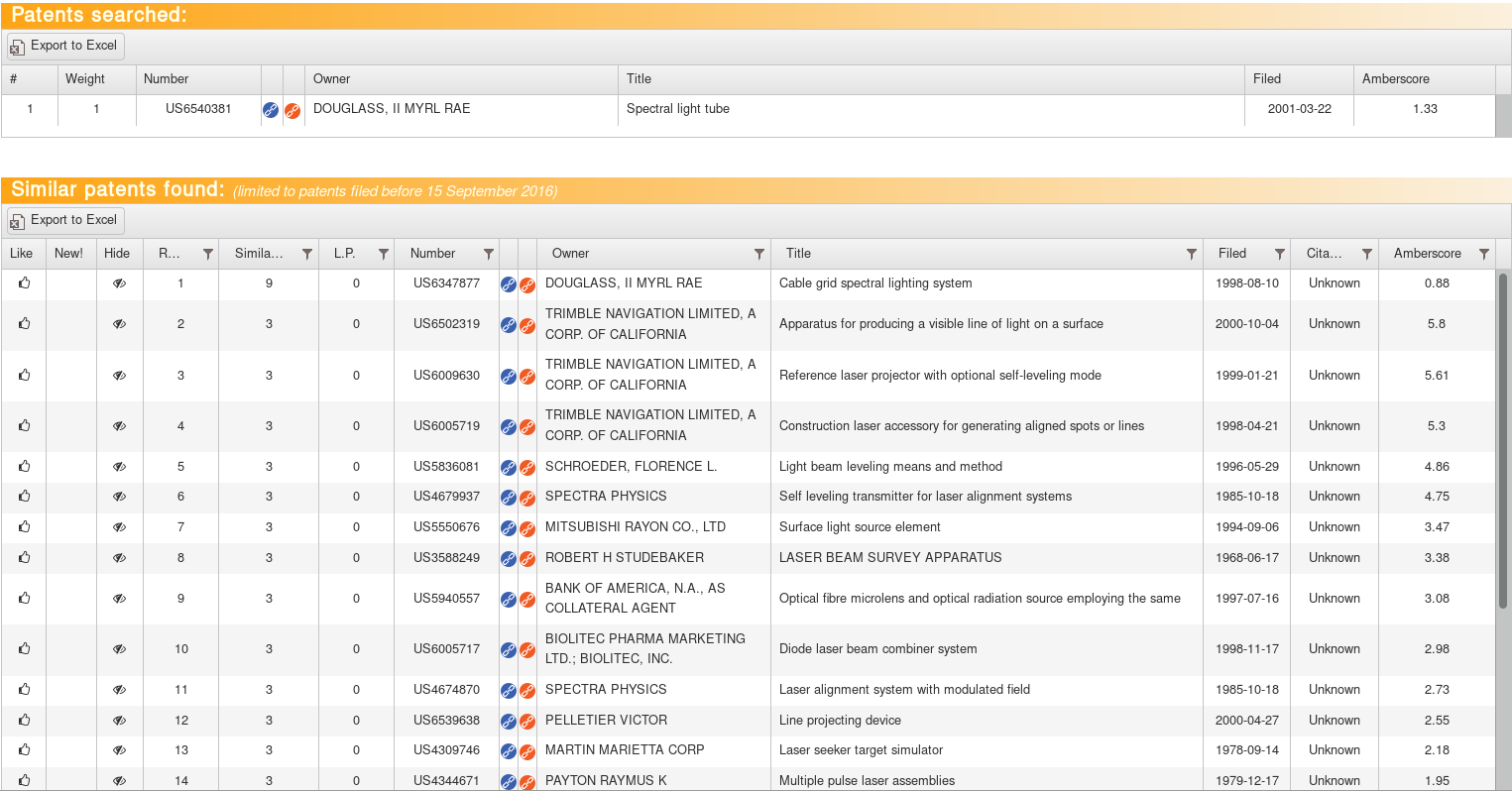Viewport: 1512px width, 791px height.
Task: Open Number column filter dropdown
Action: (488, 255)
